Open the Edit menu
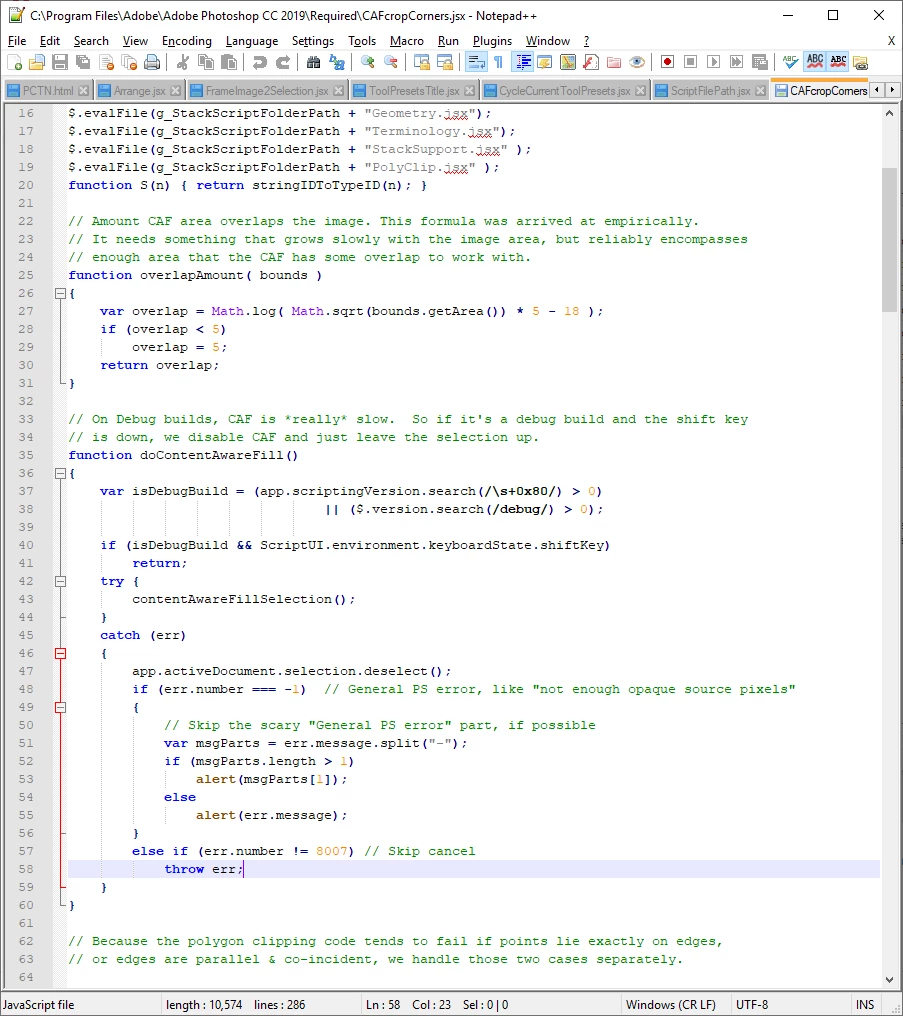 click(x=50, y=41)
